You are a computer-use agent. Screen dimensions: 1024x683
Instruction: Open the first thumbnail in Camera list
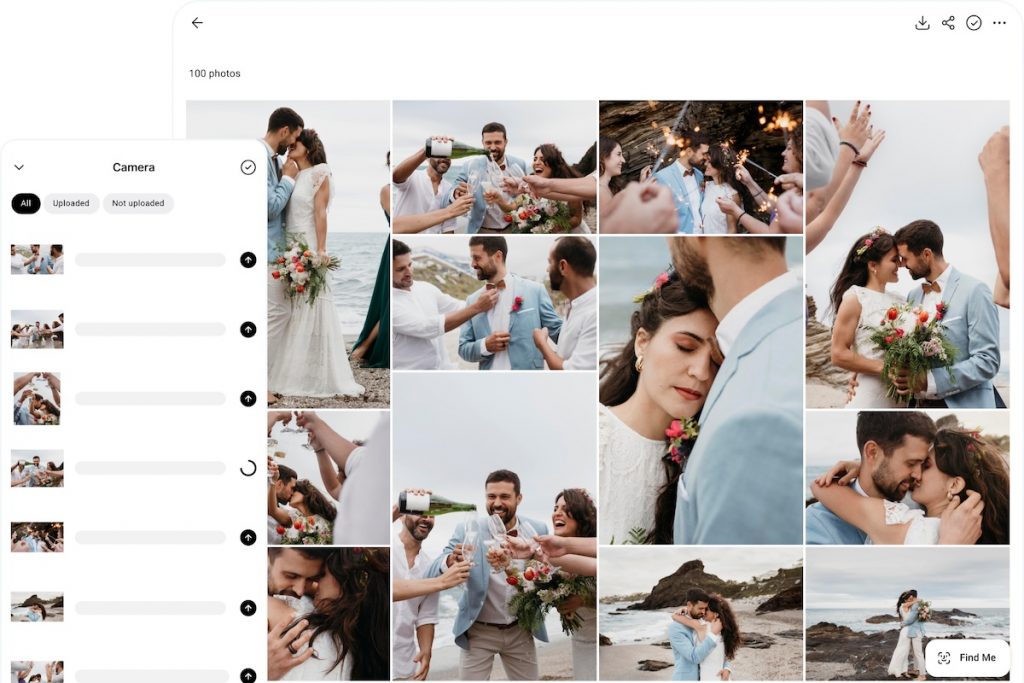tap(37, 260)
